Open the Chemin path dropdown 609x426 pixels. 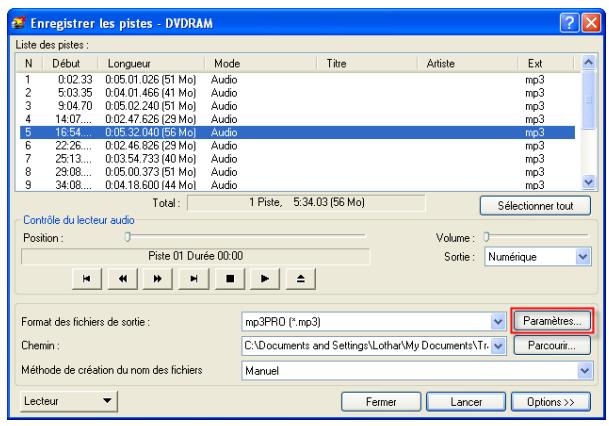499,346
